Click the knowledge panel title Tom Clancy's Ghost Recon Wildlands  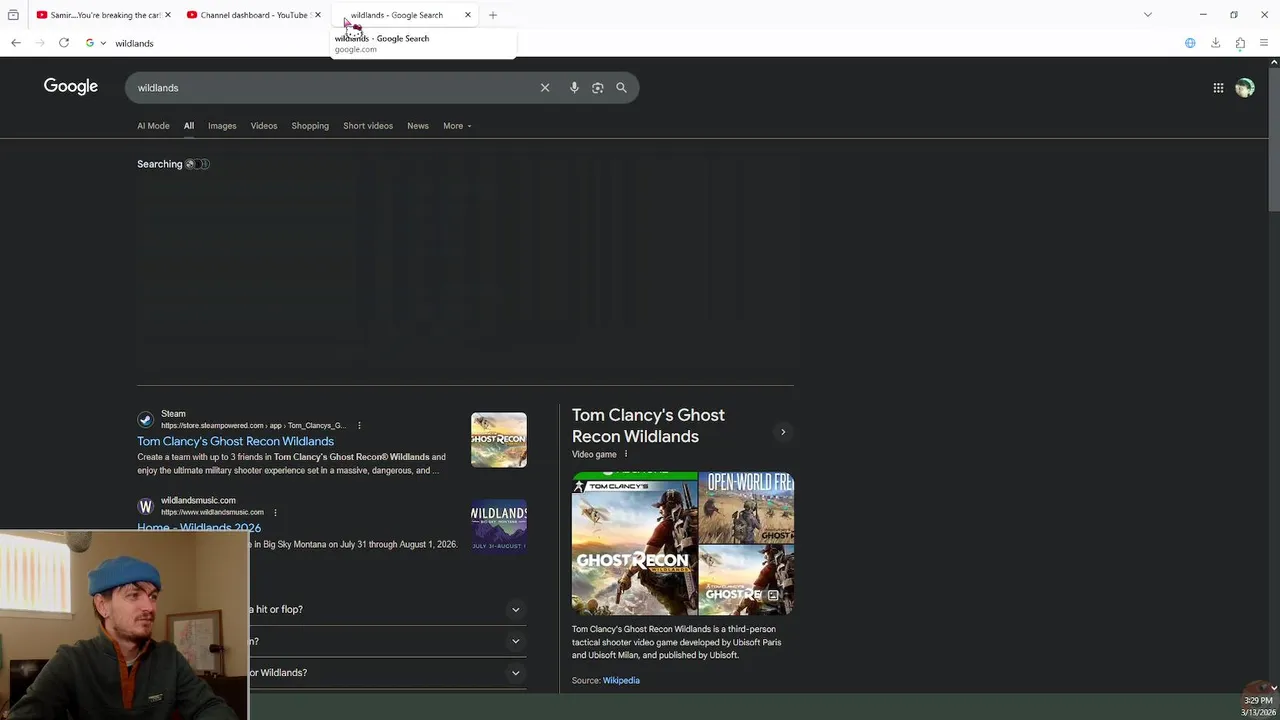[648, 425]
